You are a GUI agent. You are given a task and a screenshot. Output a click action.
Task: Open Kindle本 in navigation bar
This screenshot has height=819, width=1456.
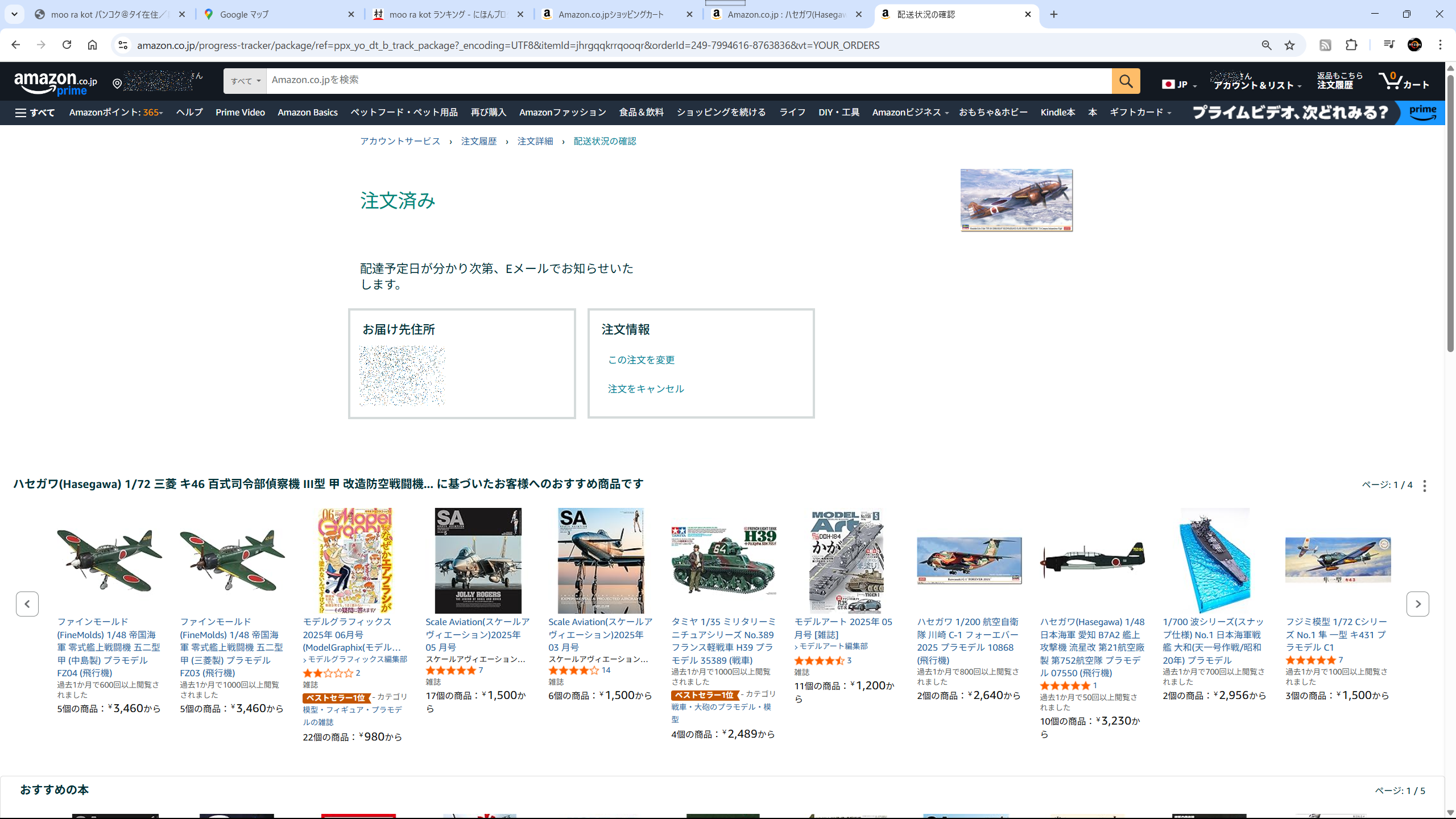1058,113
